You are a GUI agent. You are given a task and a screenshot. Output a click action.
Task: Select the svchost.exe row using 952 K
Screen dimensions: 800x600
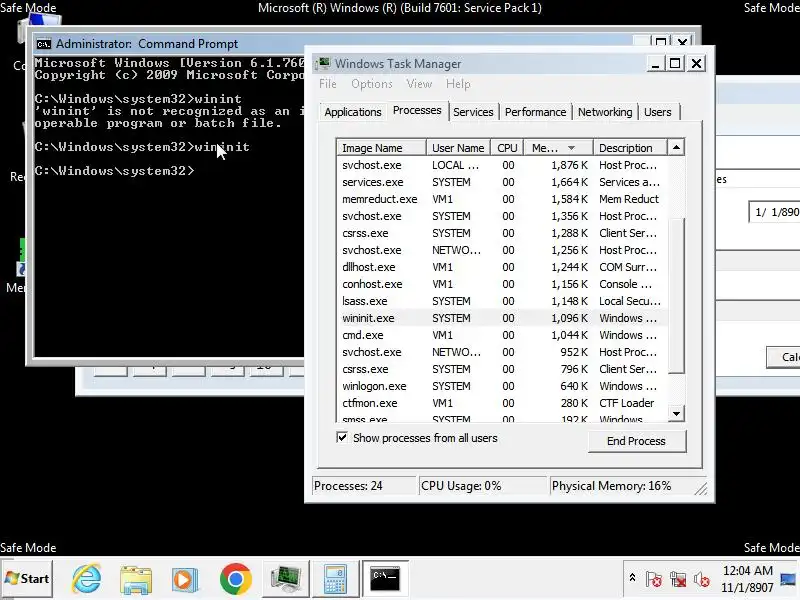(502, 352)
